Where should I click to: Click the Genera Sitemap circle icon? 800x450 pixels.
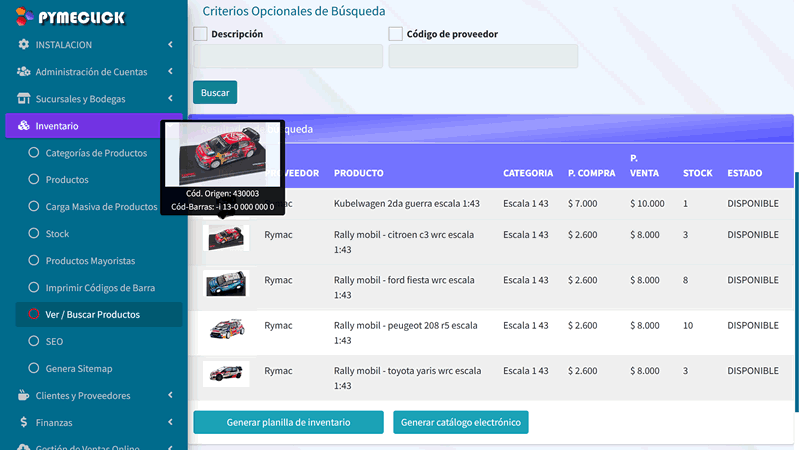pyautogui.click(x=34, y=368)
